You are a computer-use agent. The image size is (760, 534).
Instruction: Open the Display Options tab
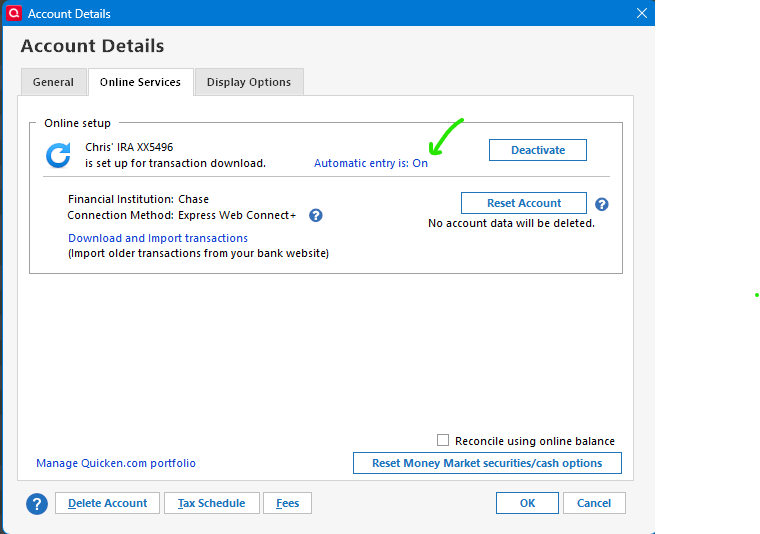point(249,82)
